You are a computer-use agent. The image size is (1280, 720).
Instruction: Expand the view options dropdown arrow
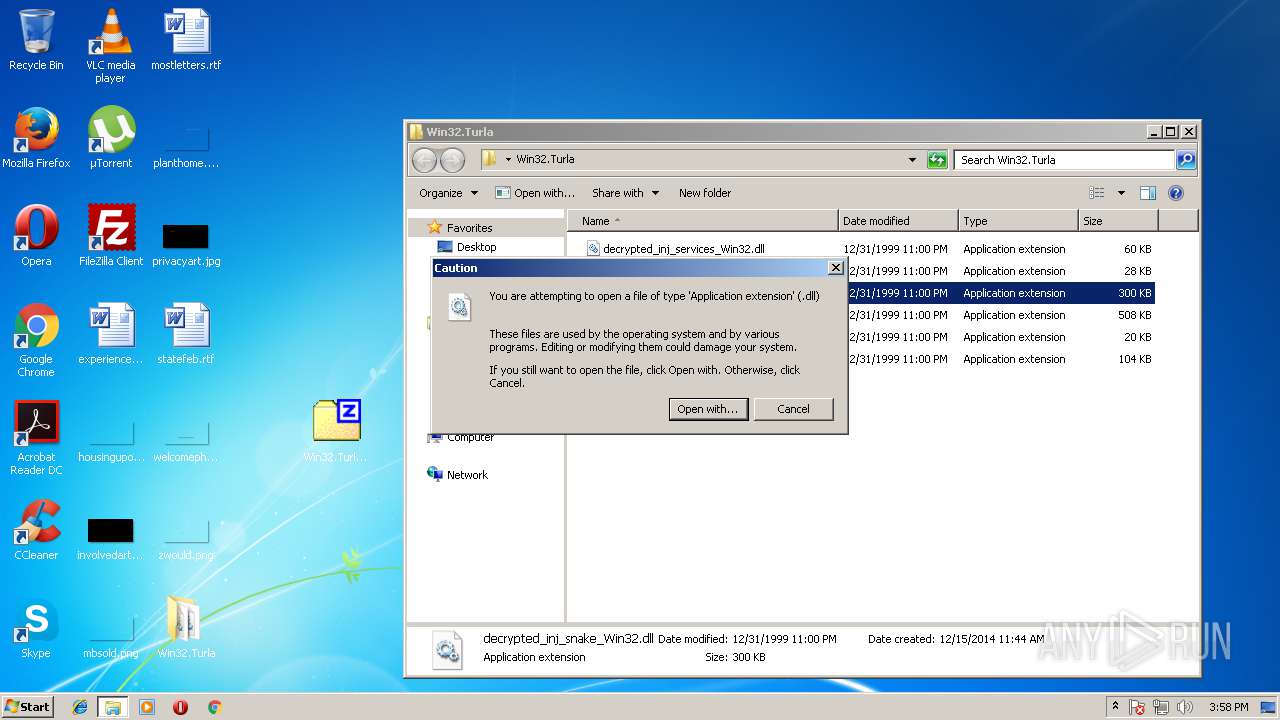pyautogui.click(x=1121, y=193)
